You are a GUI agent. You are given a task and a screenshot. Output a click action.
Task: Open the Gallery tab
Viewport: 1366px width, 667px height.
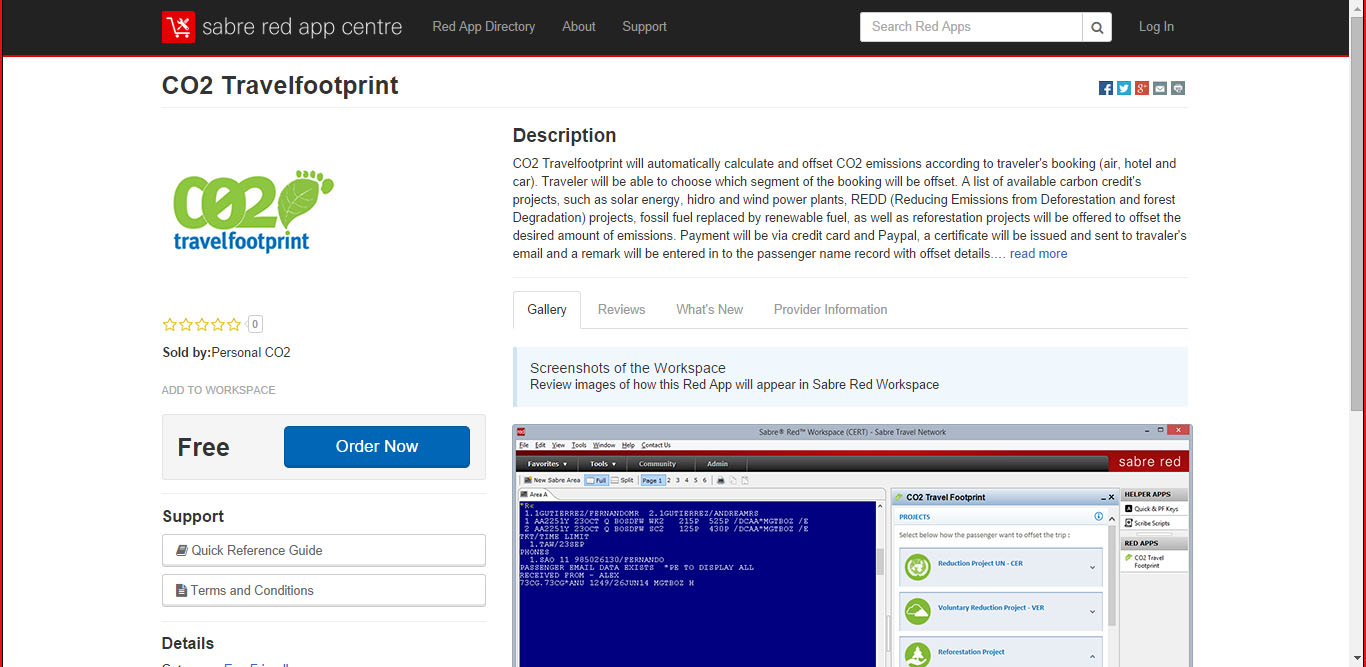[547, 310]
